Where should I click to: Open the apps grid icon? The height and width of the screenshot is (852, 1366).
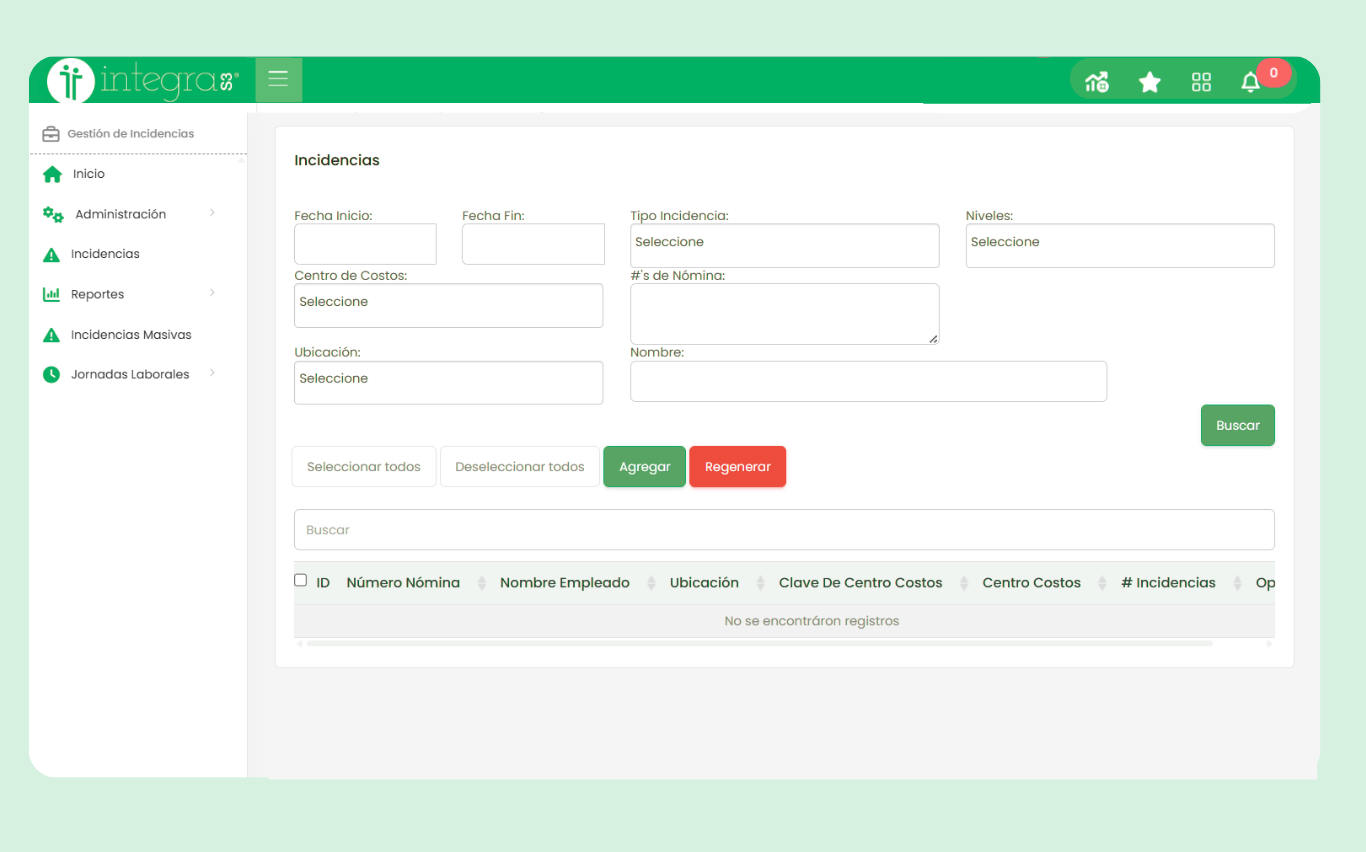(x=1201, y=82)
